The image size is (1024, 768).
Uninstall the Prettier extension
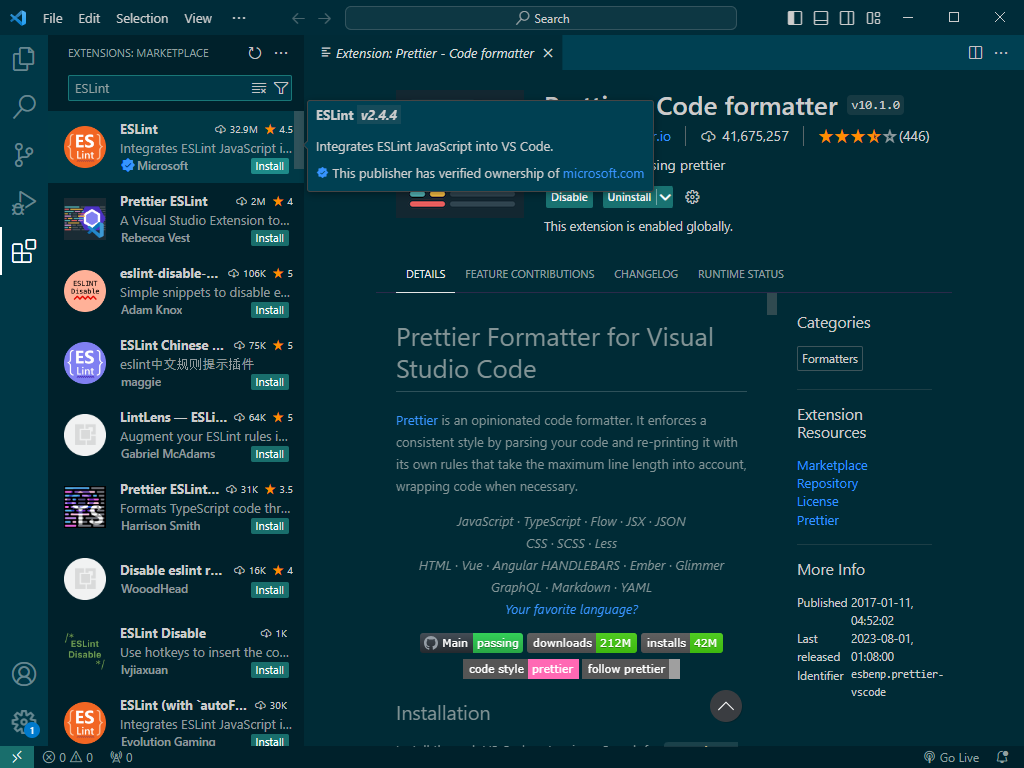(x=629, y=197)
